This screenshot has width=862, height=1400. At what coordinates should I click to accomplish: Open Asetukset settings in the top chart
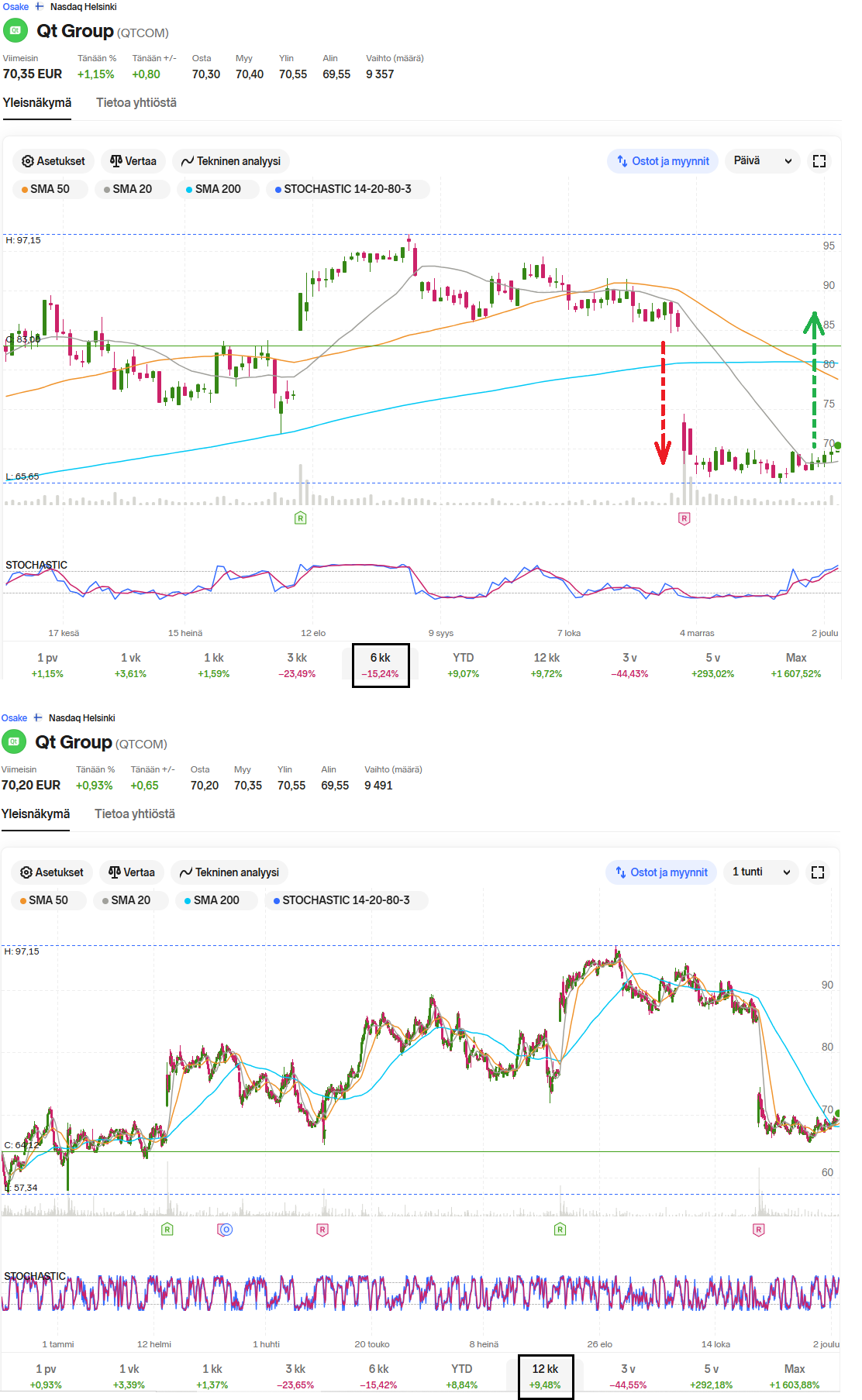click(x=53, y=161)
